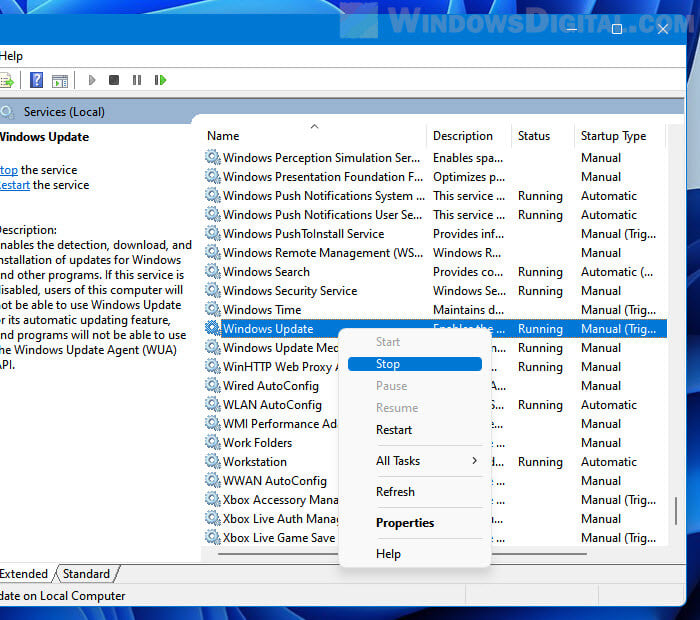Click the gear icon beside Xbox Accessory Management

pos(213,499)
